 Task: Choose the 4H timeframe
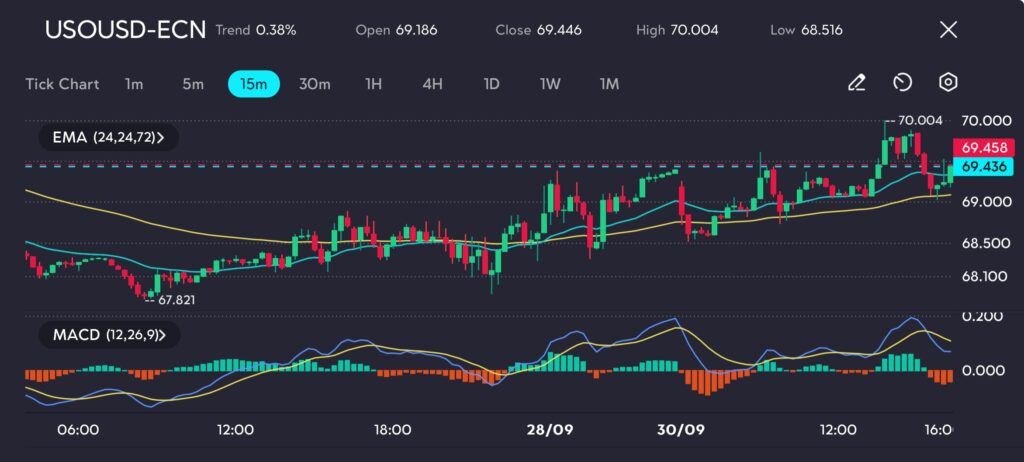pos(432,84)
